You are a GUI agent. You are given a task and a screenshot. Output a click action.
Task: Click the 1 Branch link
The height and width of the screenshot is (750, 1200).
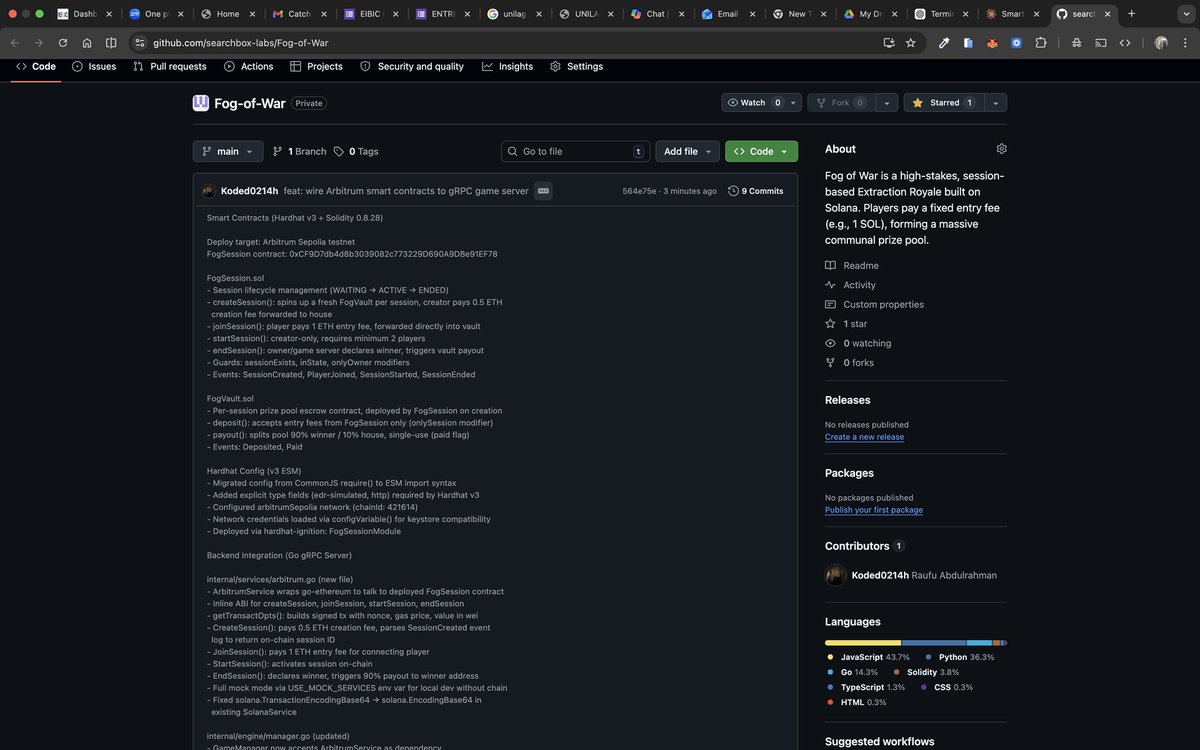[x=299, y=152]
